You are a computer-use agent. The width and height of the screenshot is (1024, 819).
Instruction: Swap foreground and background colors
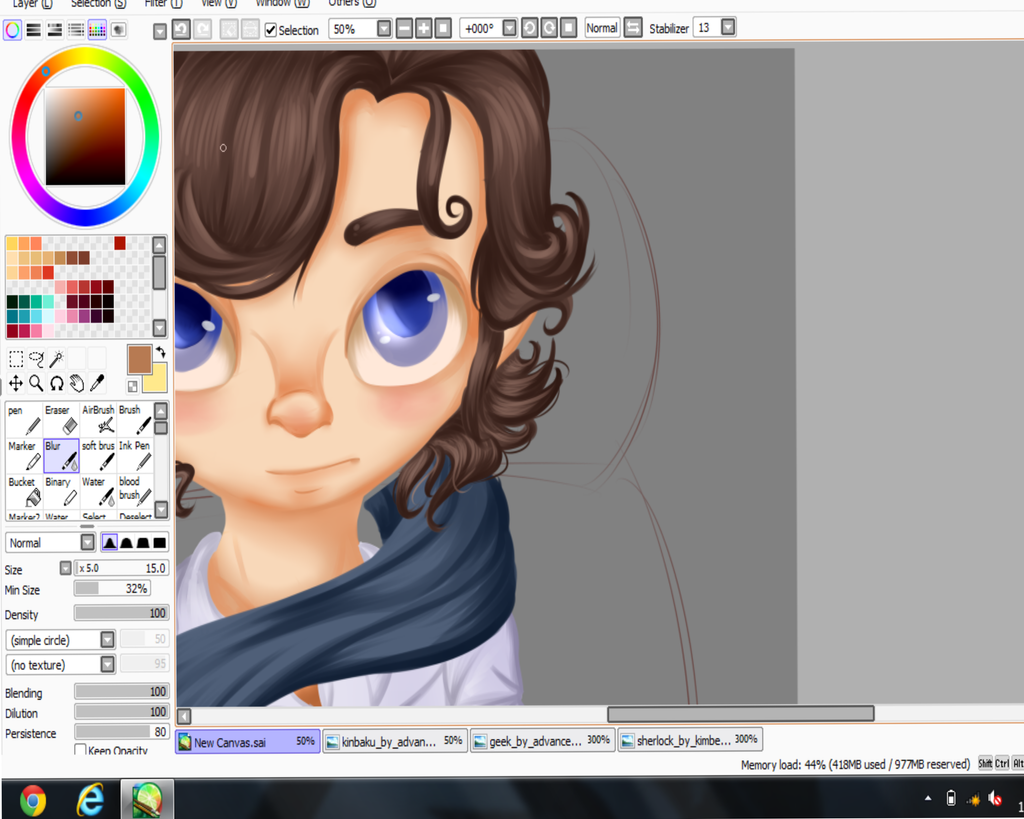point(161,353)
